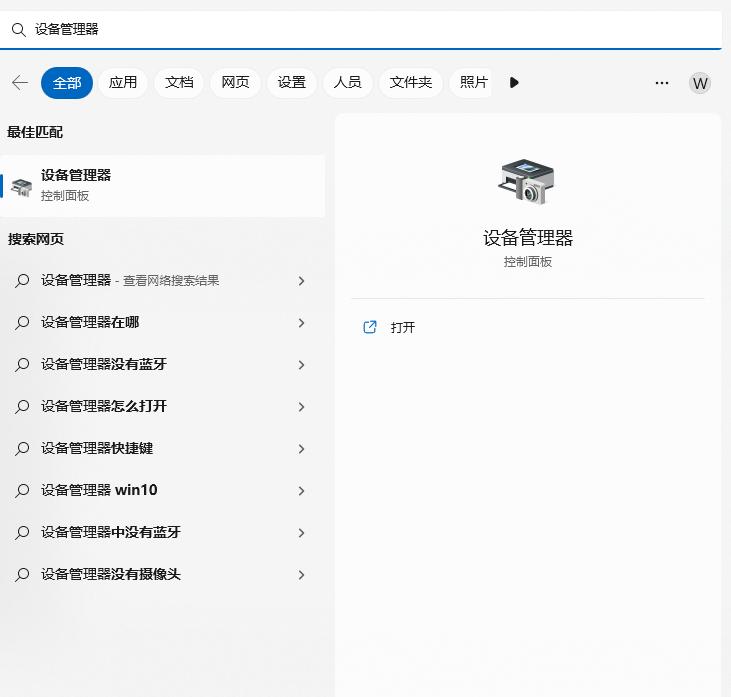The height and width of the screenshot is (697, 731).
Task: Click the small Device Manager icon in best match
Action: (x=21, y=186)
